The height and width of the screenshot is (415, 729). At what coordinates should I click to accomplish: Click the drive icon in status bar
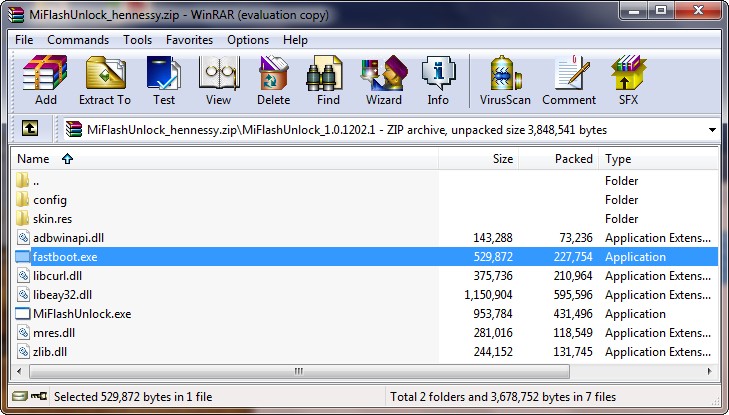(x=20, y=396)
